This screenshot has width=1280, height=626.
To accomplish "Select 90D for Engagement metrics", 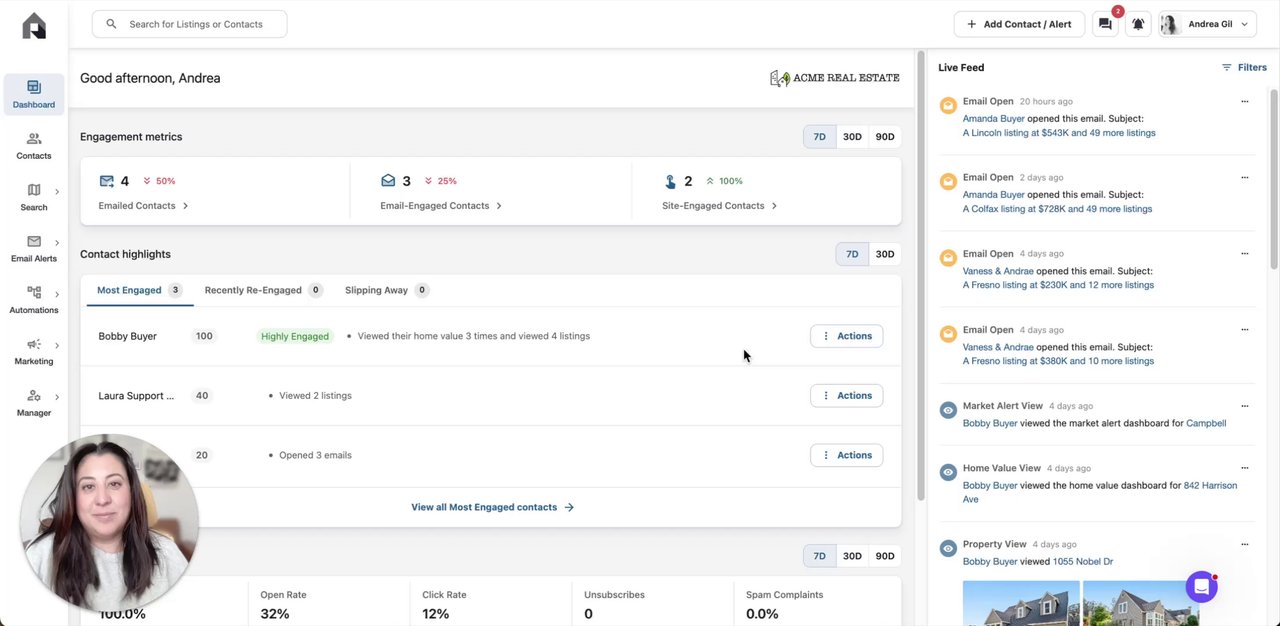I will (x=885, y=137).
